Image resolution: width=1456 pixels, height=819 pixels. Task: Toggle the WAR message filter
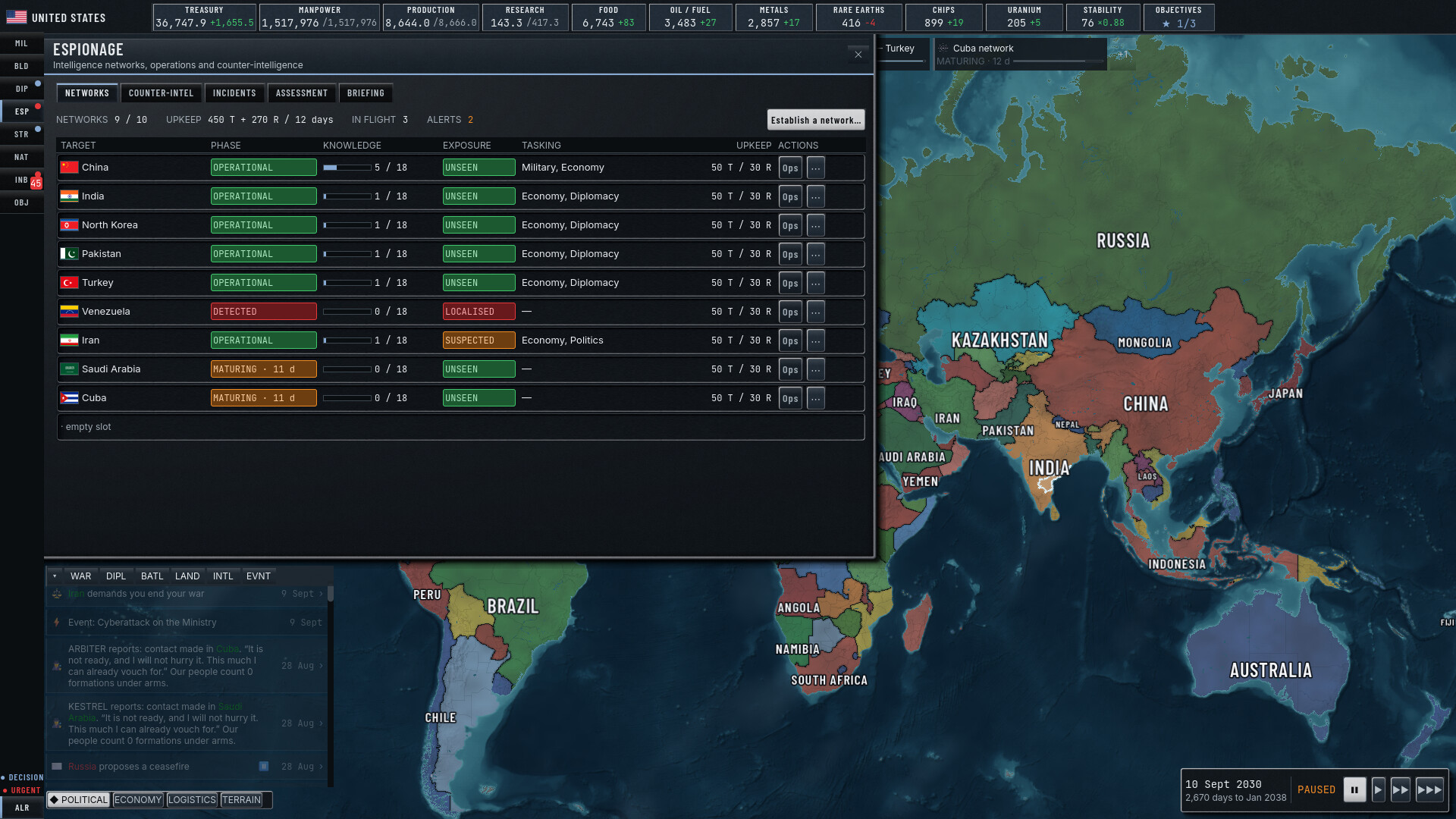pos(80,576)
